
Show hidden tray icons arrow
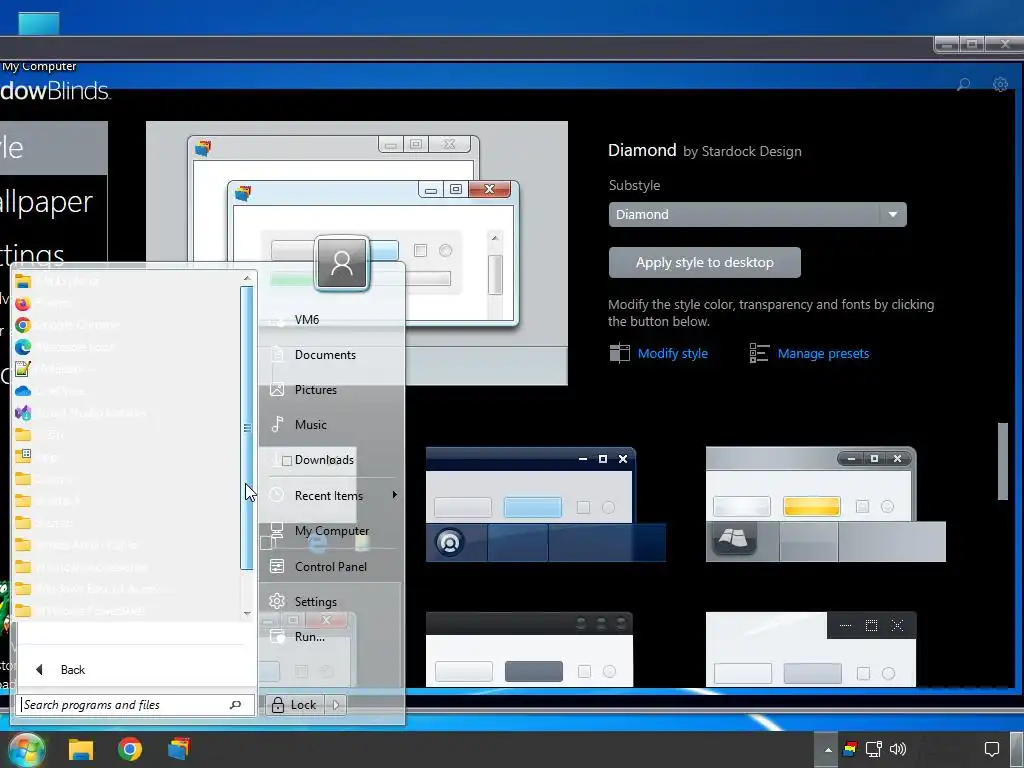[827, 750]
